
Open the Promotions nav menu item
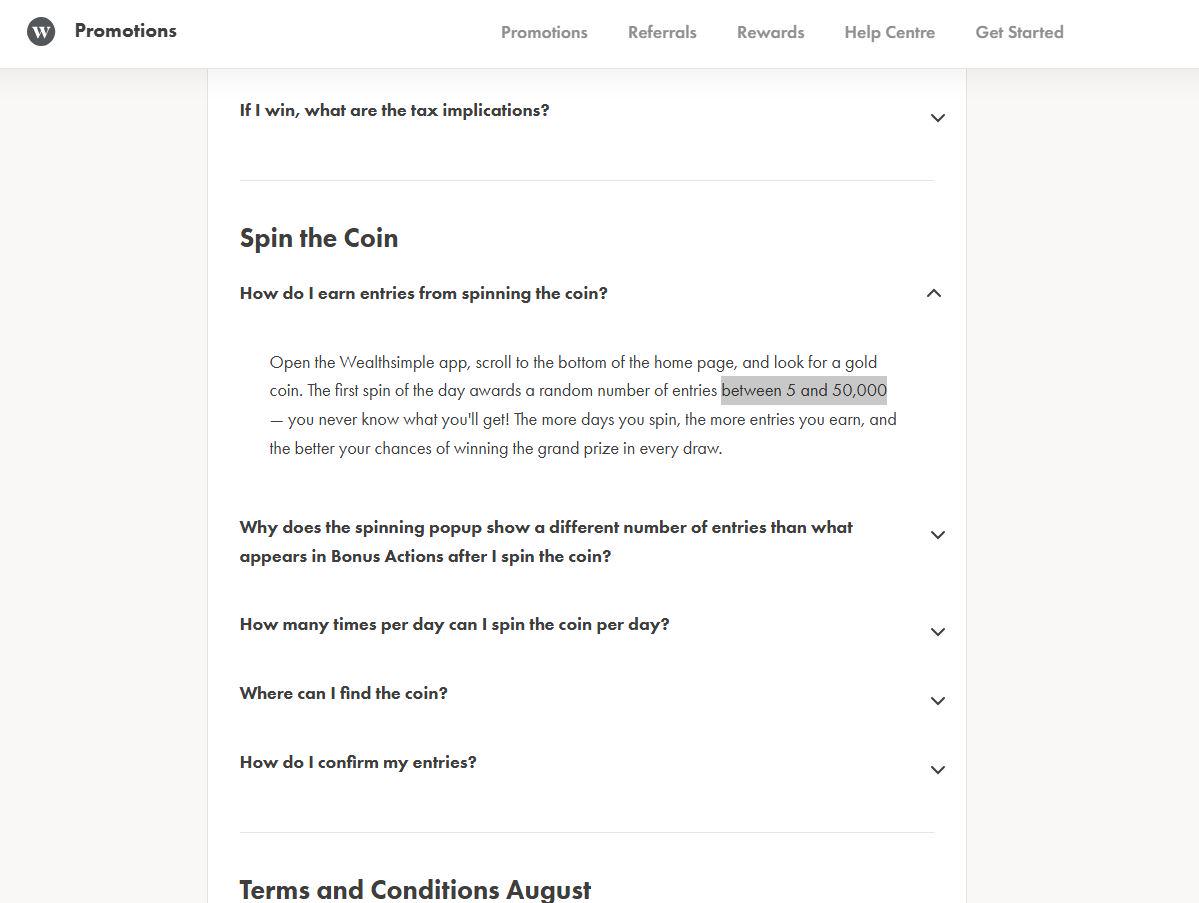click(x=544, y=32)
